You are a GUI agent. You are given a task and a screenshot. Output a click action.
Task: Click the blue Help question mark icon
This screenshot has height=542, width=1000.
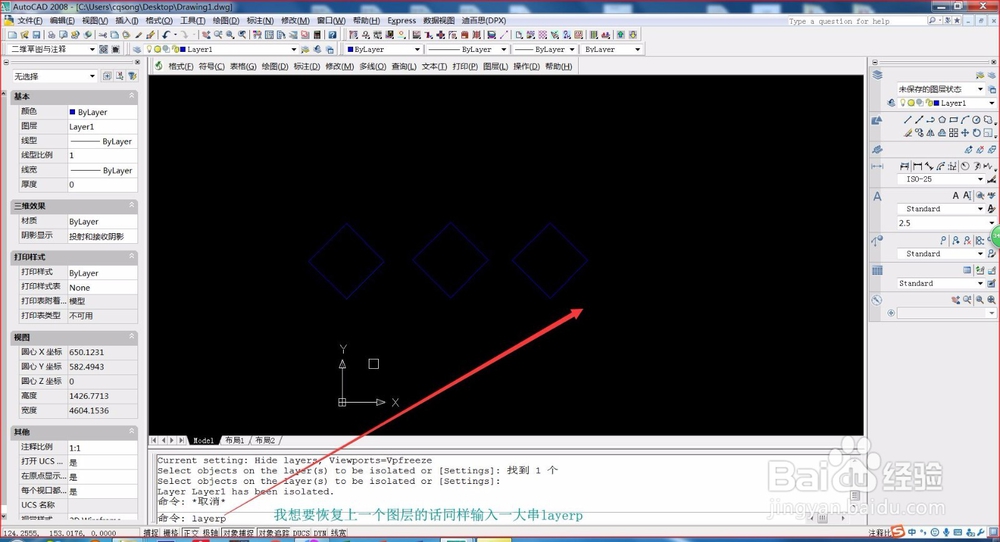click(x=332, y=34)
